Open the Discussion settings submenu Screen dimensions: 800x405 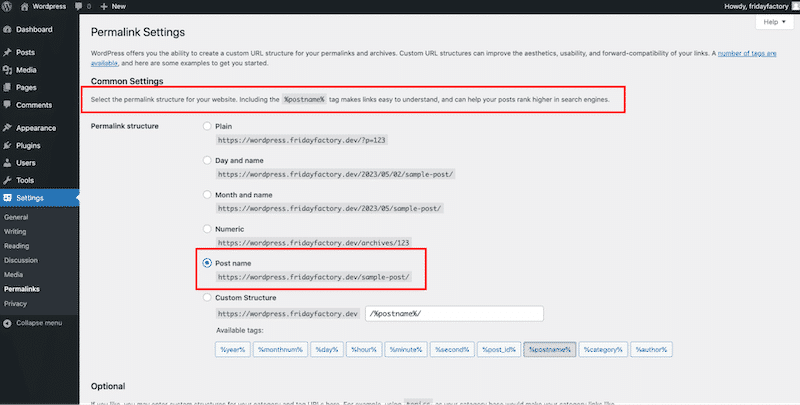click(x=22, y=259)
